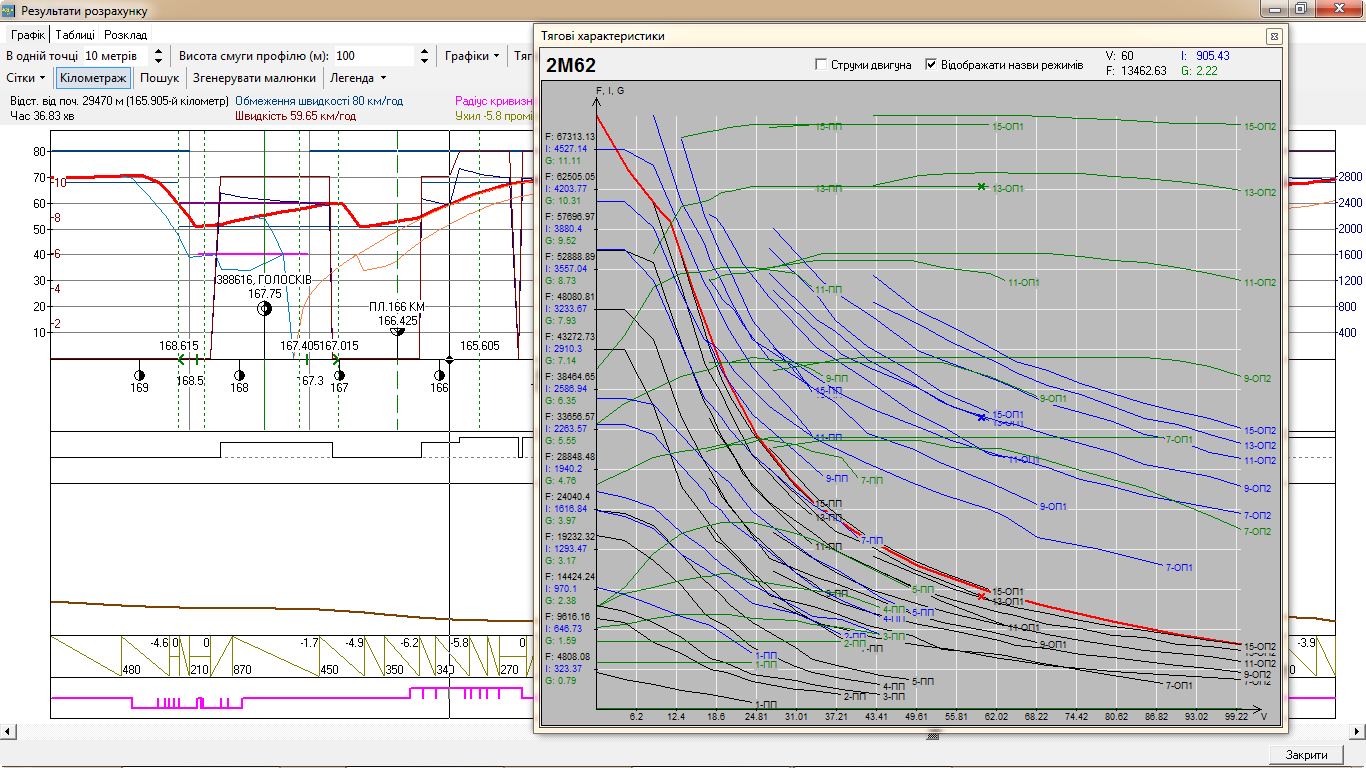Enable the Струми двигуна checkbox
Image resolution: width=1366 pixels, height=768 pixels.
point(822,65)
